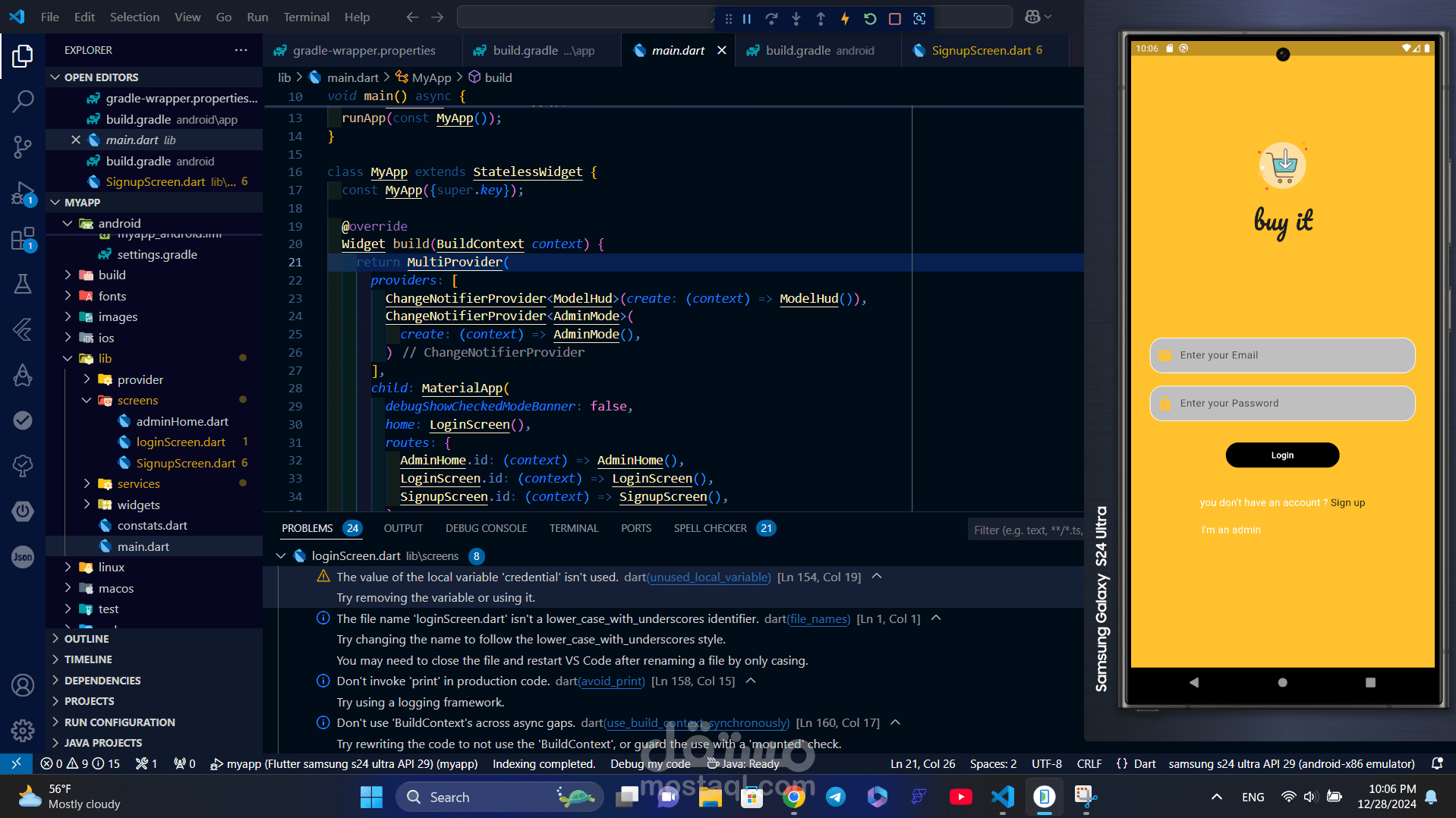Click the Windows Start button

(x=371, y=797)
